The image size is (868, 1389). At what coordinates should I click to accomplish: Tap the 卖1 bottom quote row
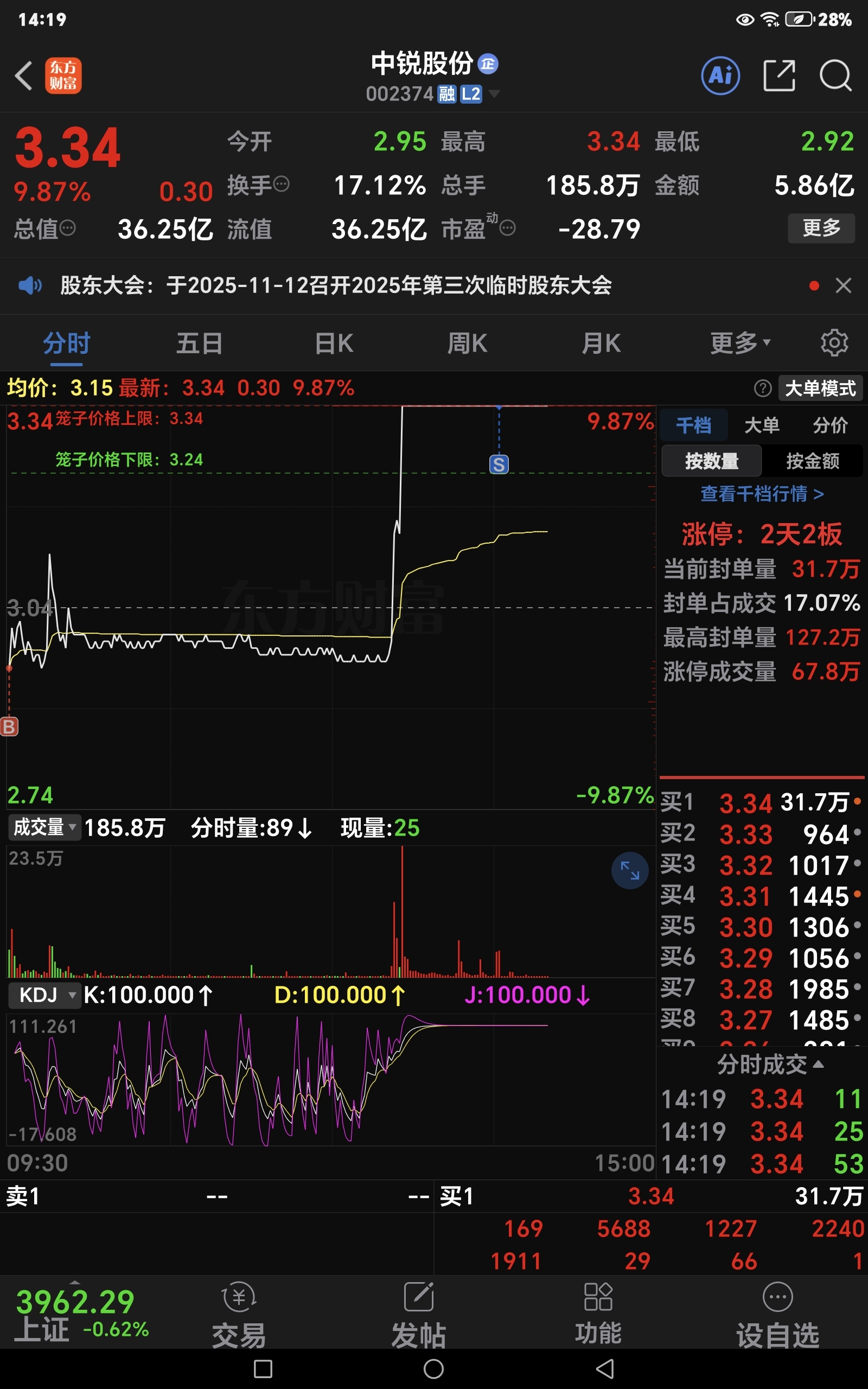click(217, 1197)
